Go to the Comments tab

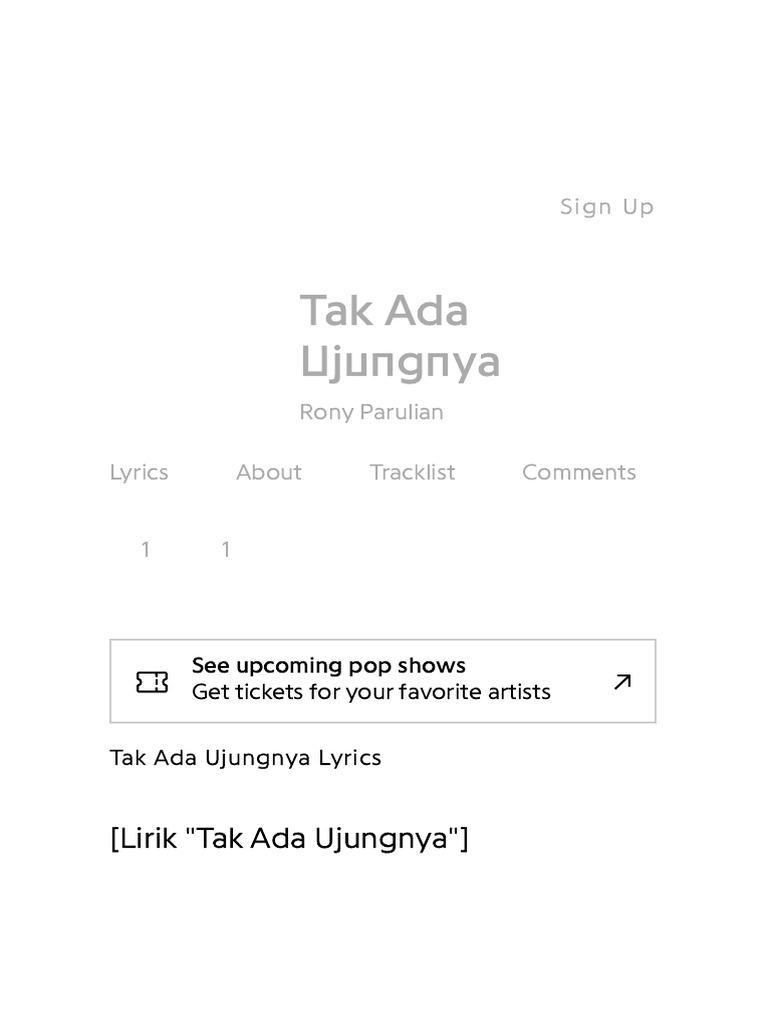pos(579,472)
